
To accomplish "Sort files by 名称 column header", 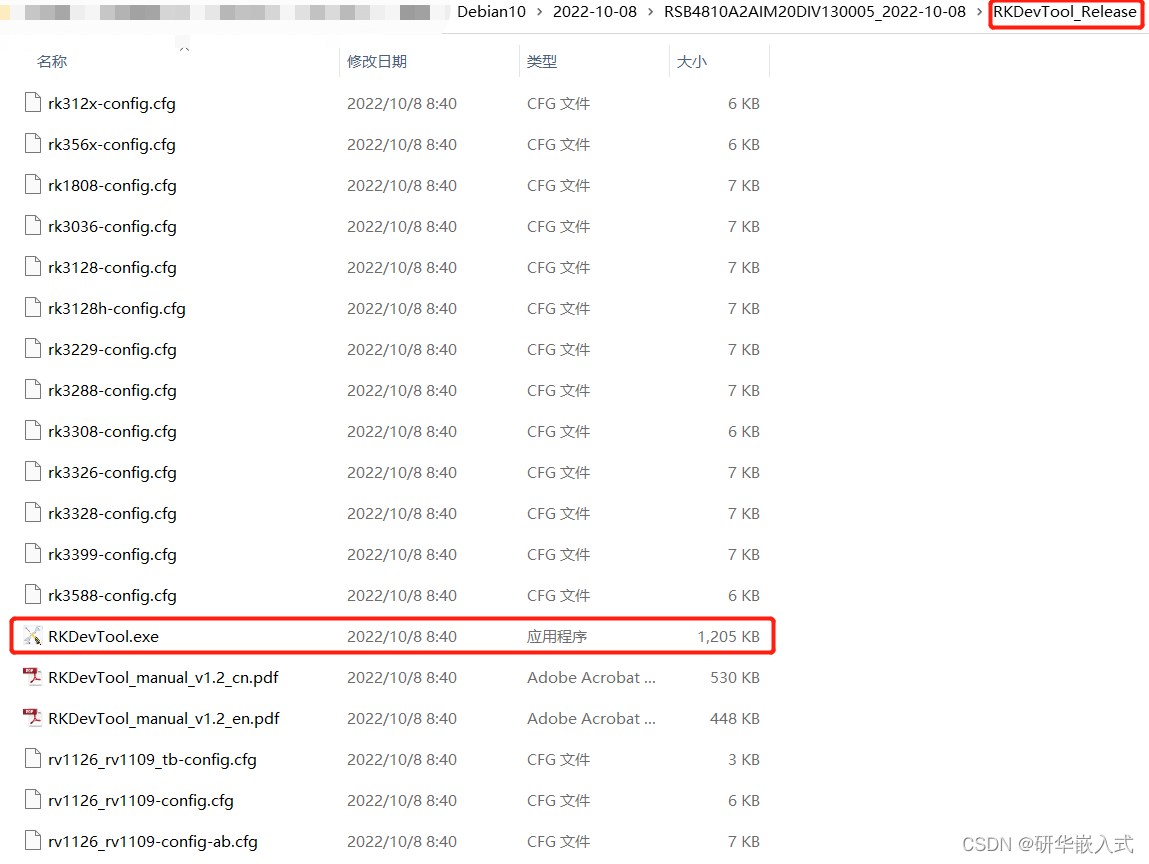I will 52,62.
